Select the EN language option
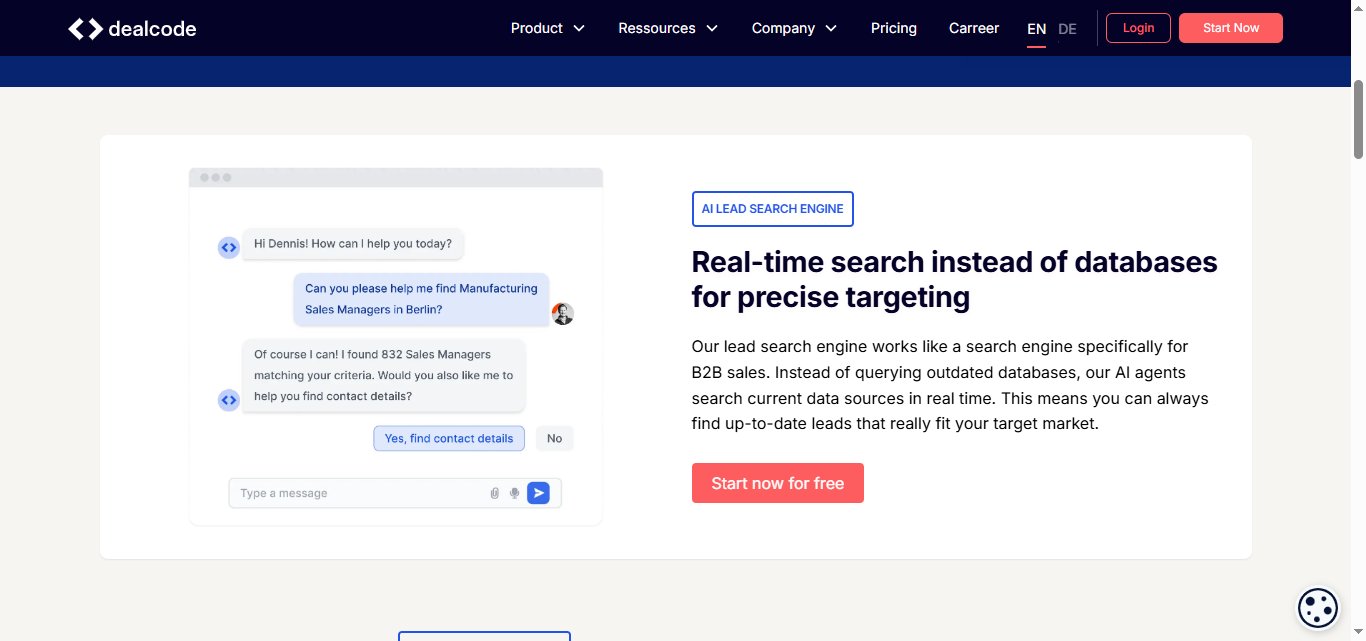This screenshot has width=1366, height=641. [x=1036, y=29]
